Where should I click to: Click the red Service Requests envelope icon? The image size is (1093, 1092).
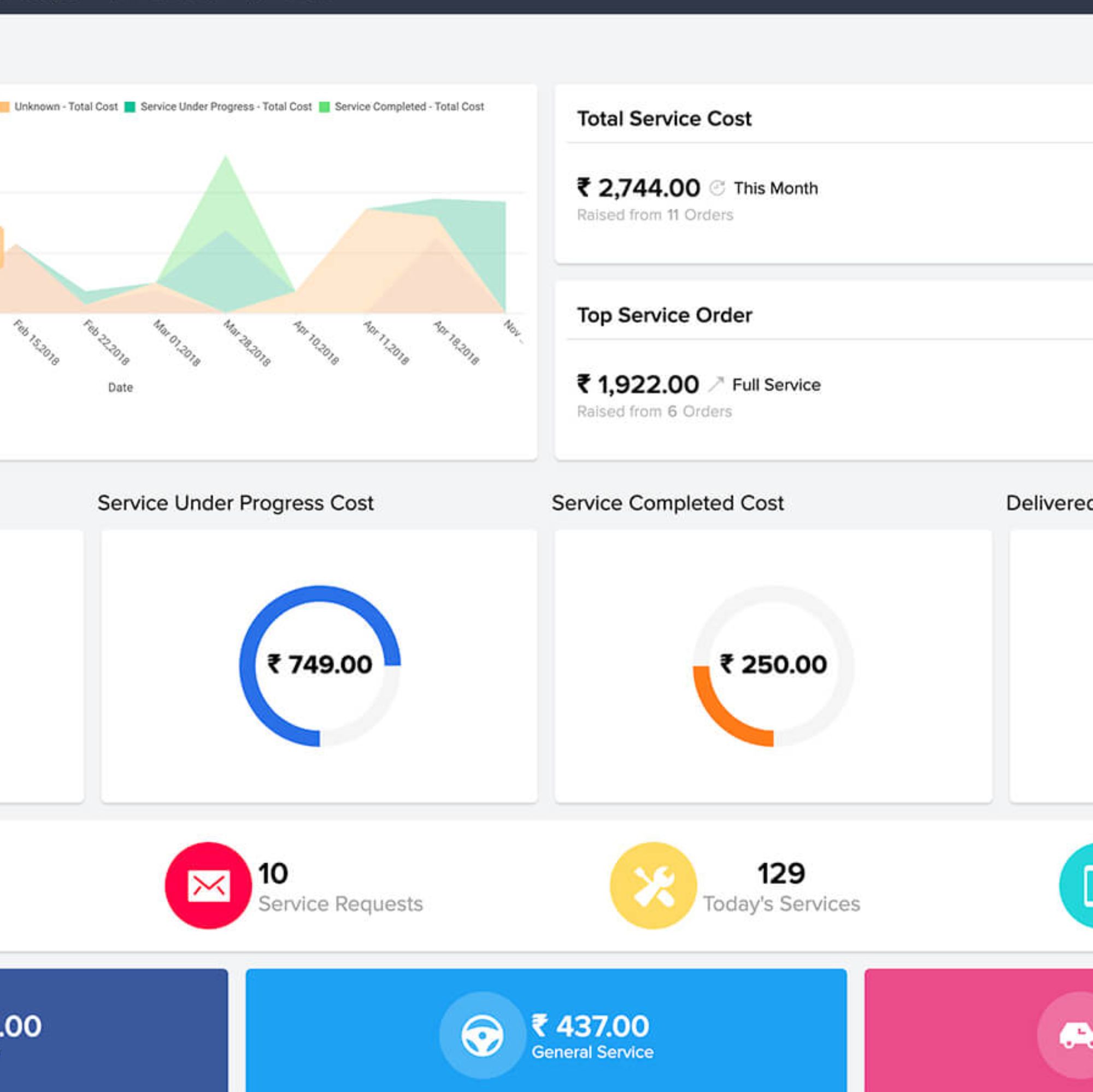click(x=208, y=886)
